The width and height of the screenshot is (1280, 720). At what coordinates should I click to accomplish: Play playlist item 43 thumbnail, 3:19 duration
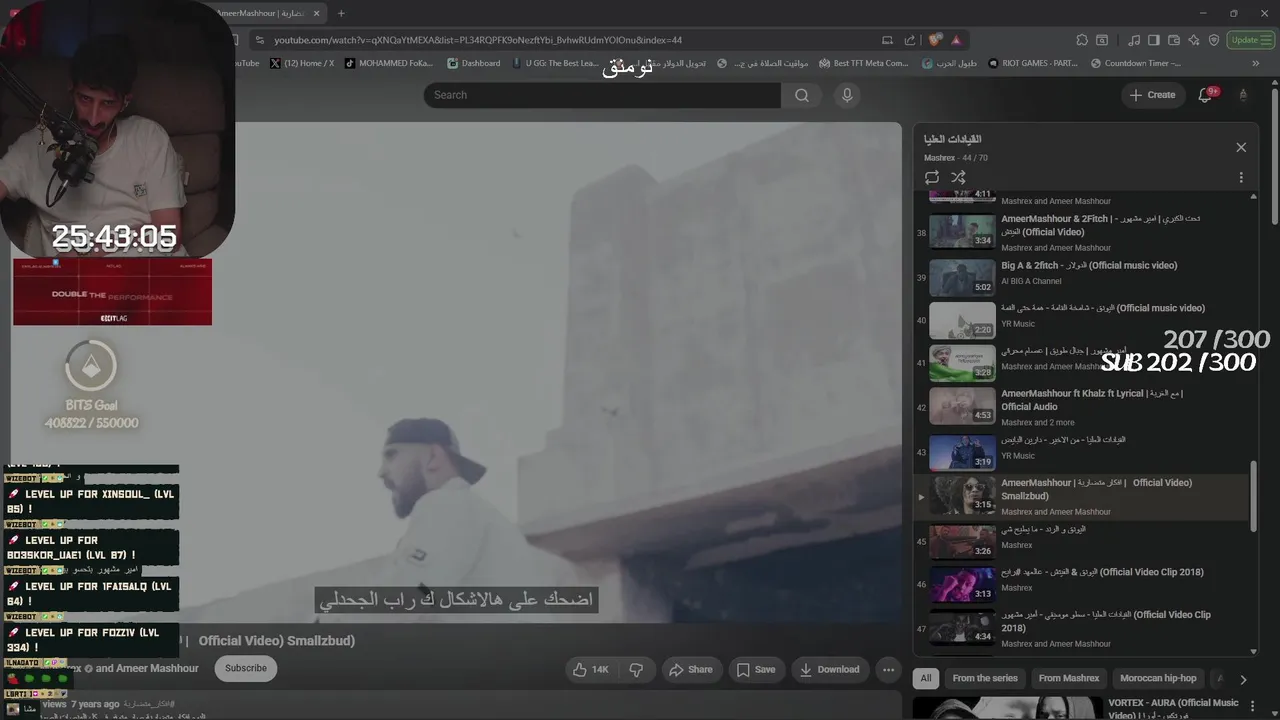[x=962, y=451]
